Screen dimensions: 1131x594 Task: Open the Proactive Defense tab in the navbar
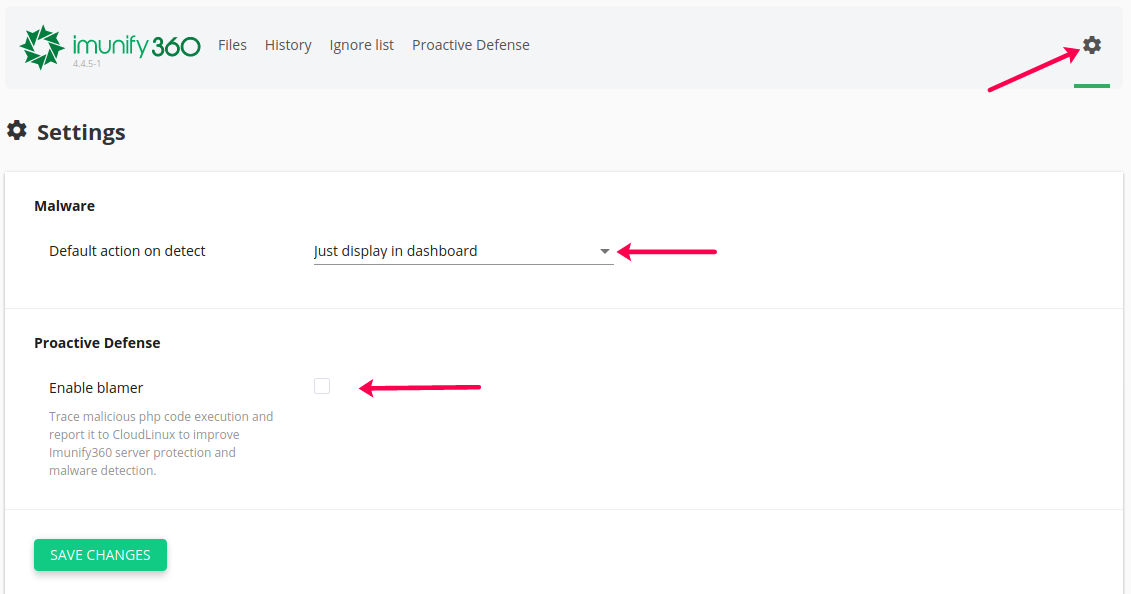(x=471, y=45)
